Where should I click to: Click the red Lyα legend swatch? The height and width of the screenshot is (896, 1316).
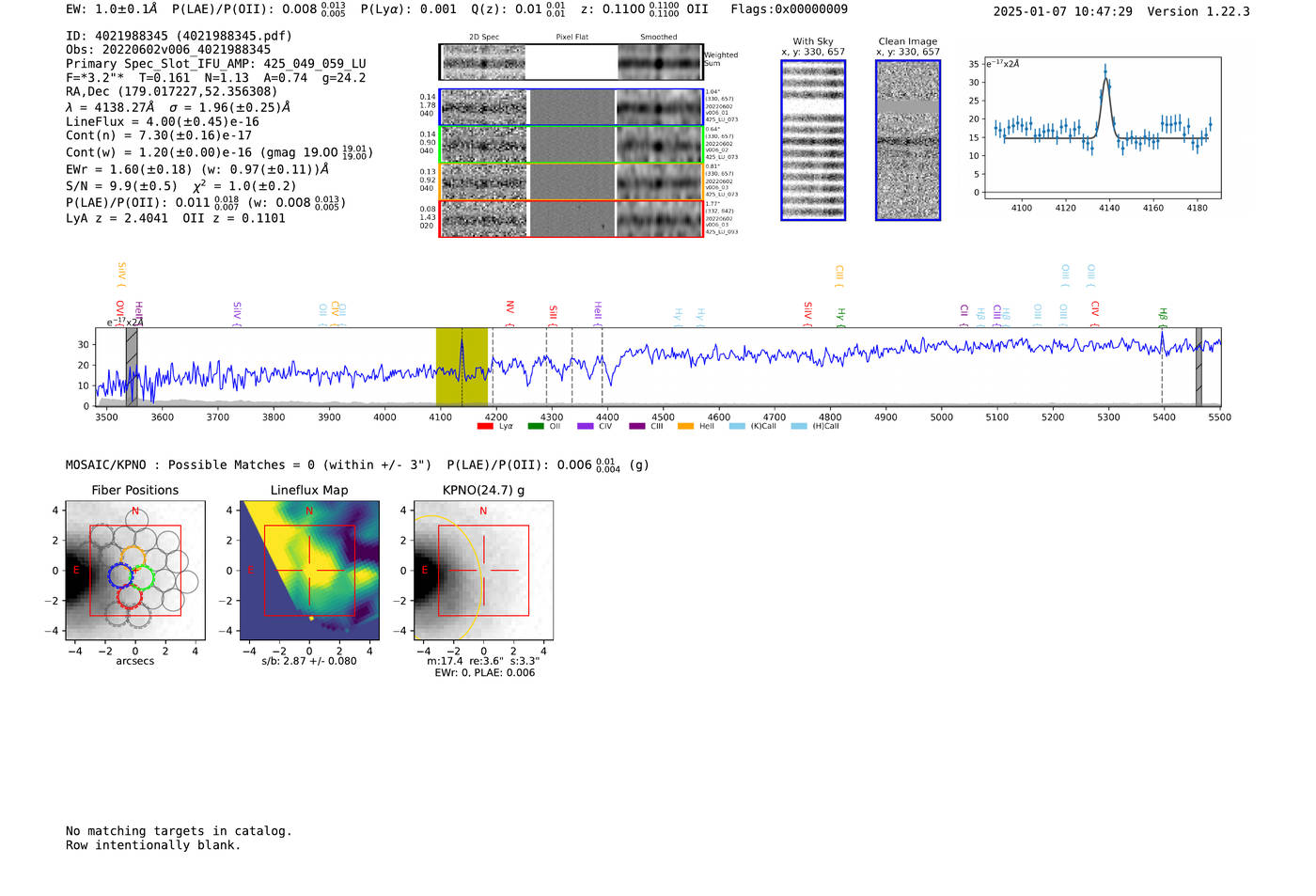(x=485, y=427)
